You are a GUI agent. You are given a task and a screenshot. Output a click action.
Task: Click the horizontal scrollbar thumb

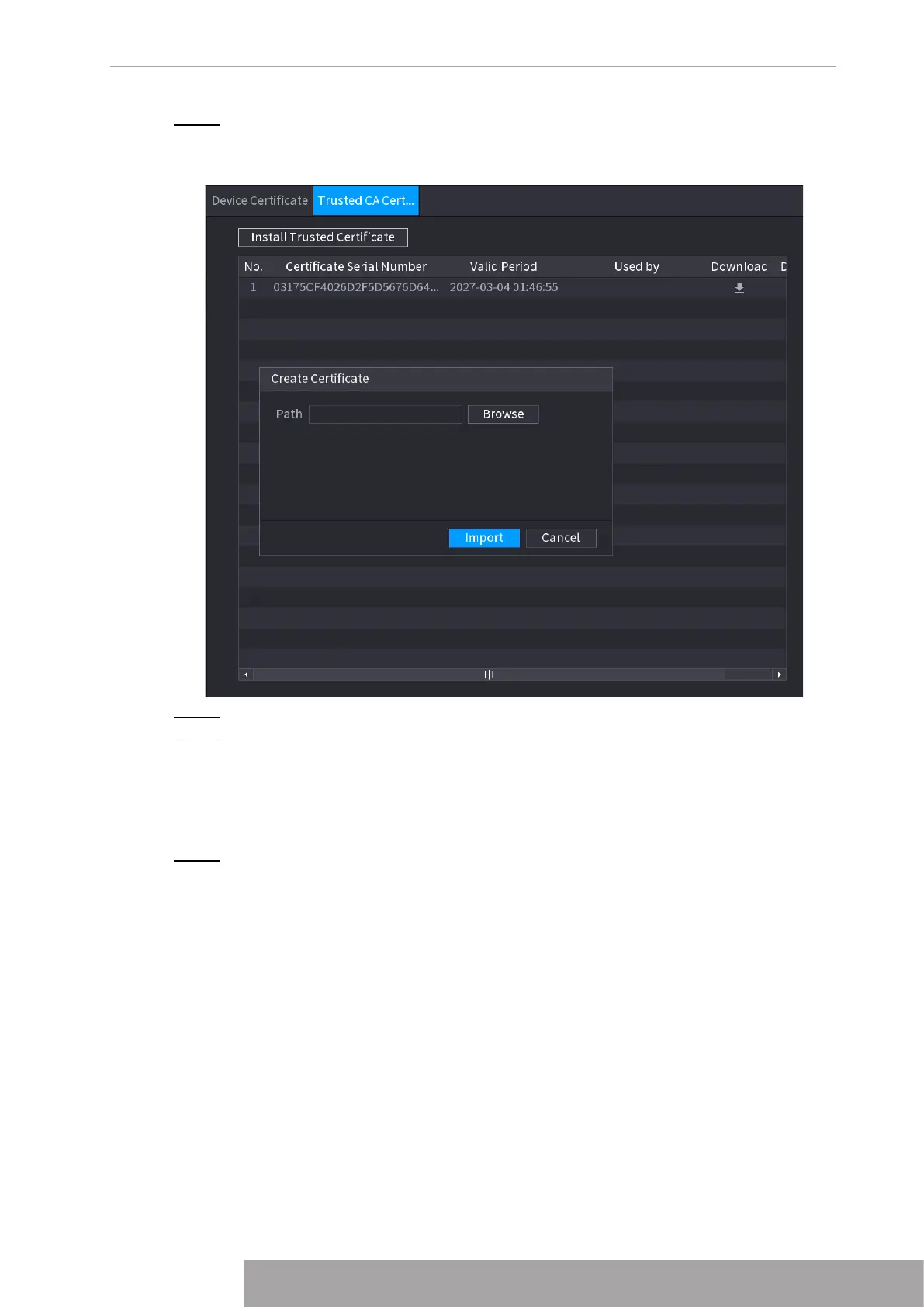click(x=489, y=674)
